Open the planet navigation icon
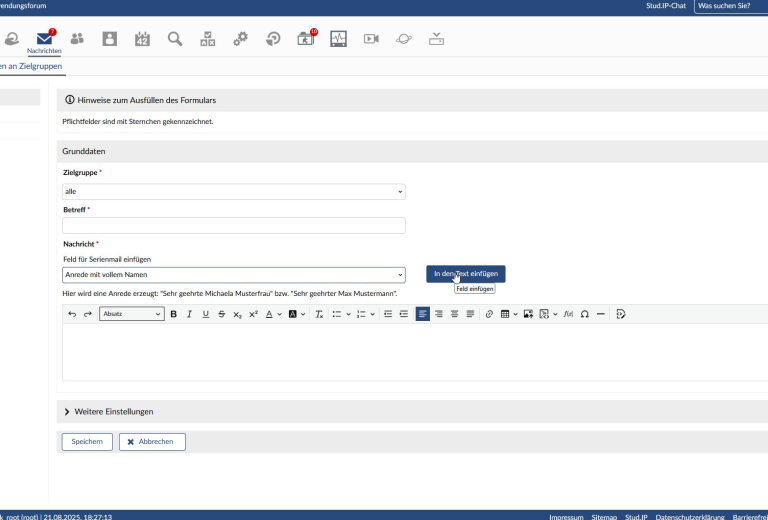768x520 pixels. tap(404, 39)
